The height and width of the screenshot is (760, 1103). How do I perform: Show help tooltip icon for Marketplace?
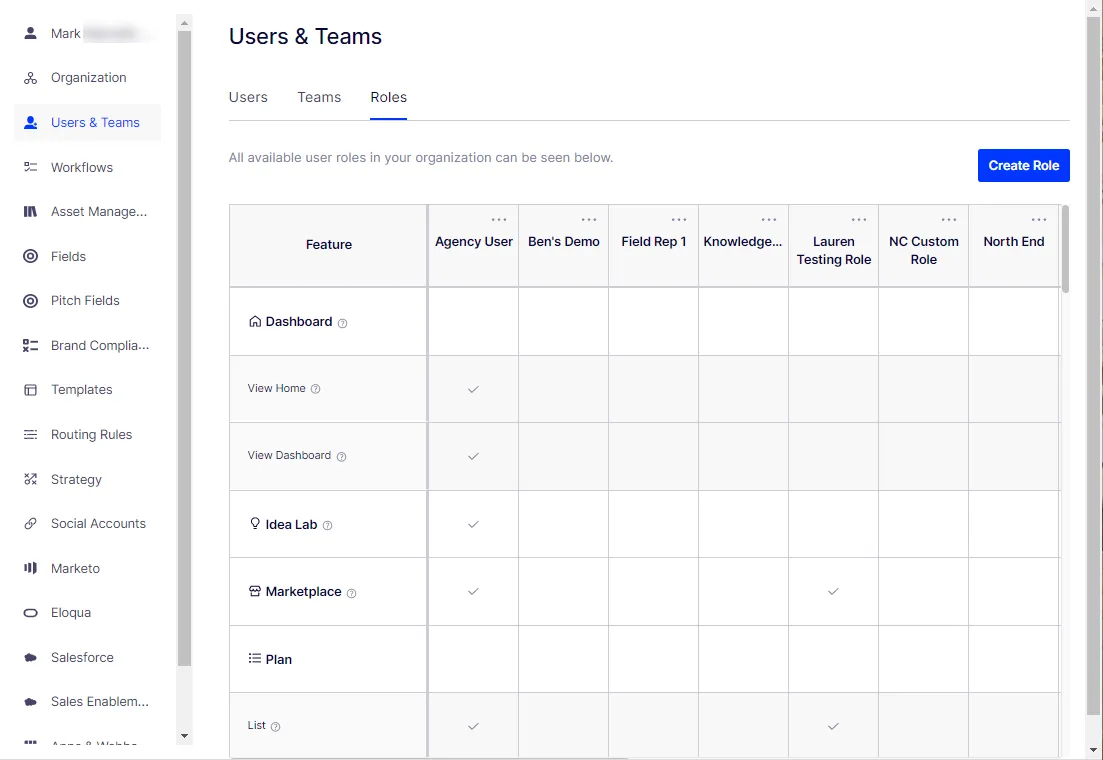pyautogui.click(x=352, y=593)
